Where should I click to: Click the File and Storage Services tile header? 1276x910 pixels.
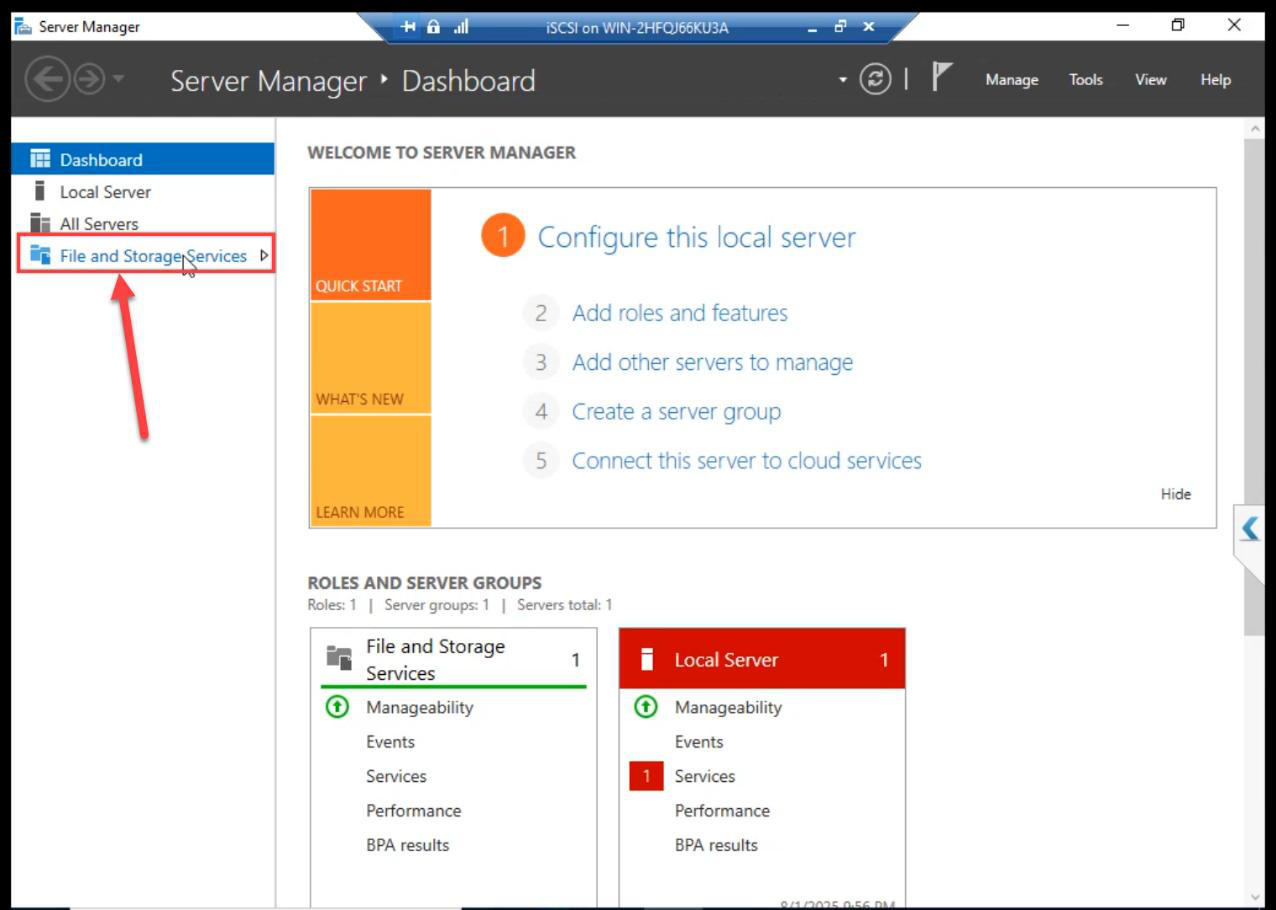point(454,659)
